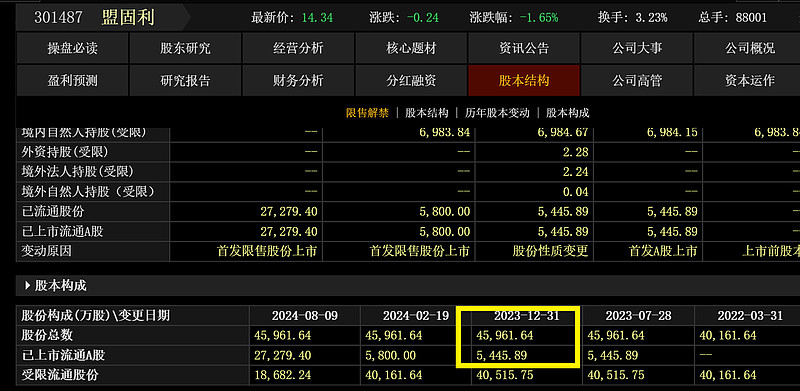Click value 0.04 in 境外自然人持股 row

[x=577, y=191]
